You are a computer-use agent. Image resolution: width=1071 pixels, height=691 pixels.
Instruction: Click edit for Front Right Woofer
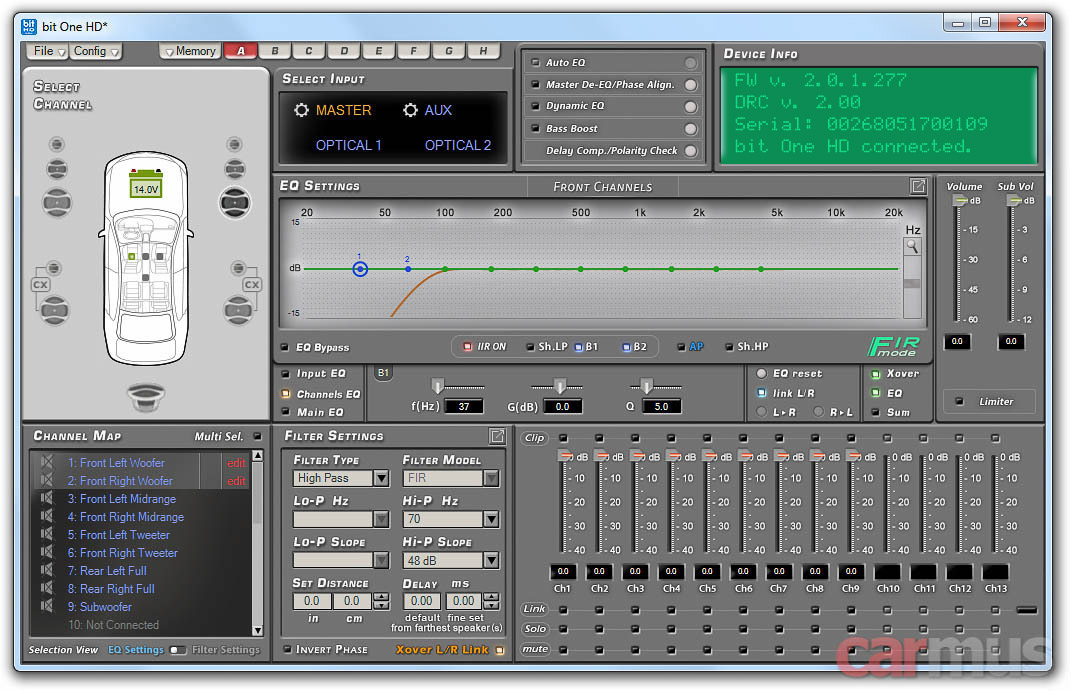click(x=236, y=481)
